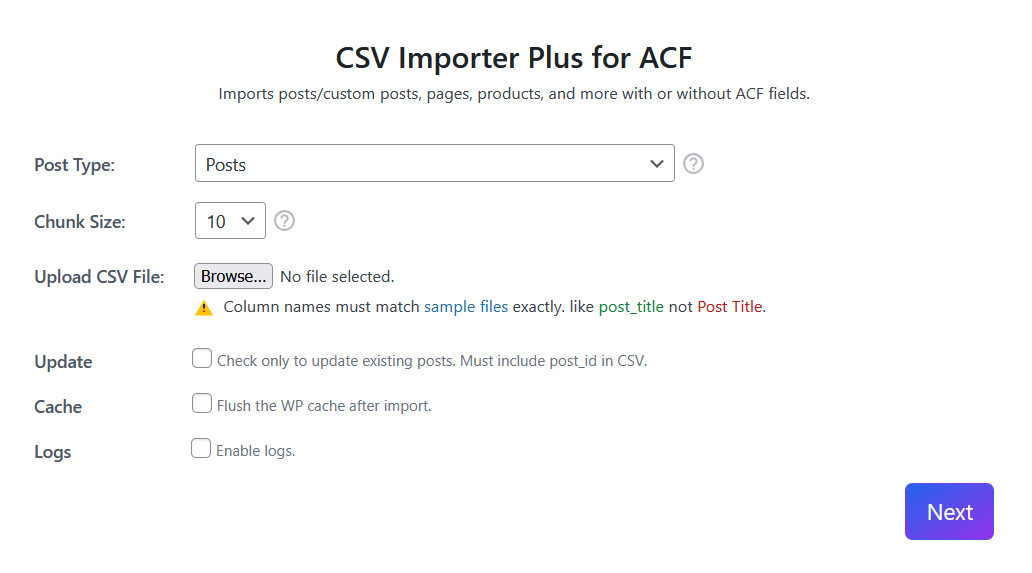Click the 'Upload CSV File:' label

99,277
